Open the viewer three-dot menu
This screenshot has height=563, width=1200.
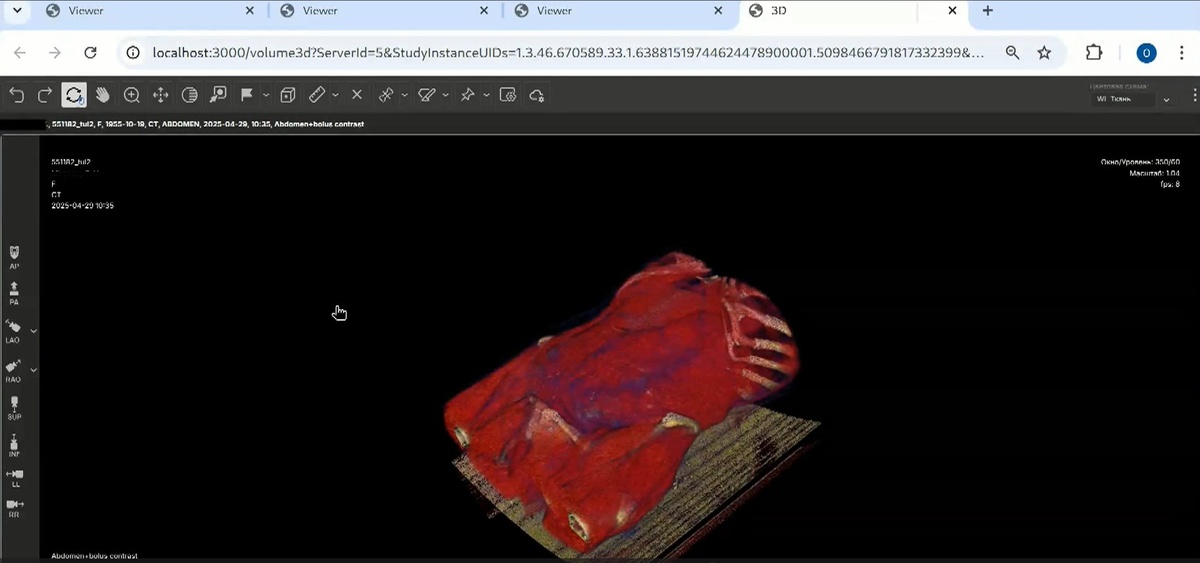(1194, 95)
